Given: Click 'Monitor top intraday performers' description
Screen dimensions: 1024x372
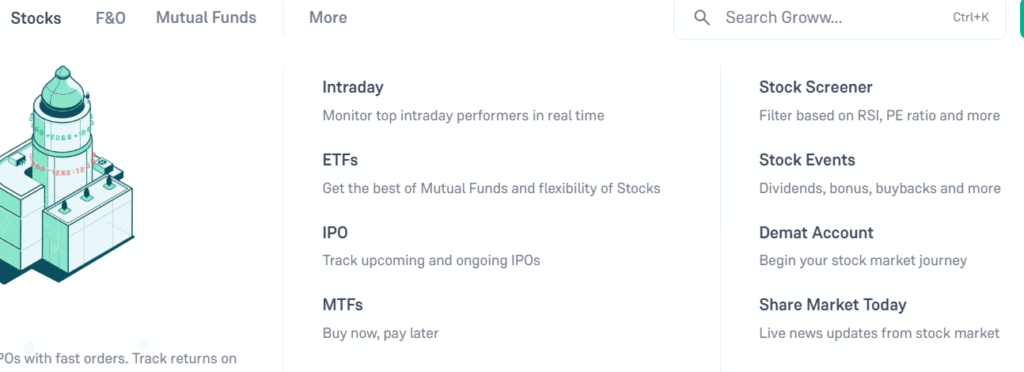Looking at the screenshot, I should click(x=463, y=116).
